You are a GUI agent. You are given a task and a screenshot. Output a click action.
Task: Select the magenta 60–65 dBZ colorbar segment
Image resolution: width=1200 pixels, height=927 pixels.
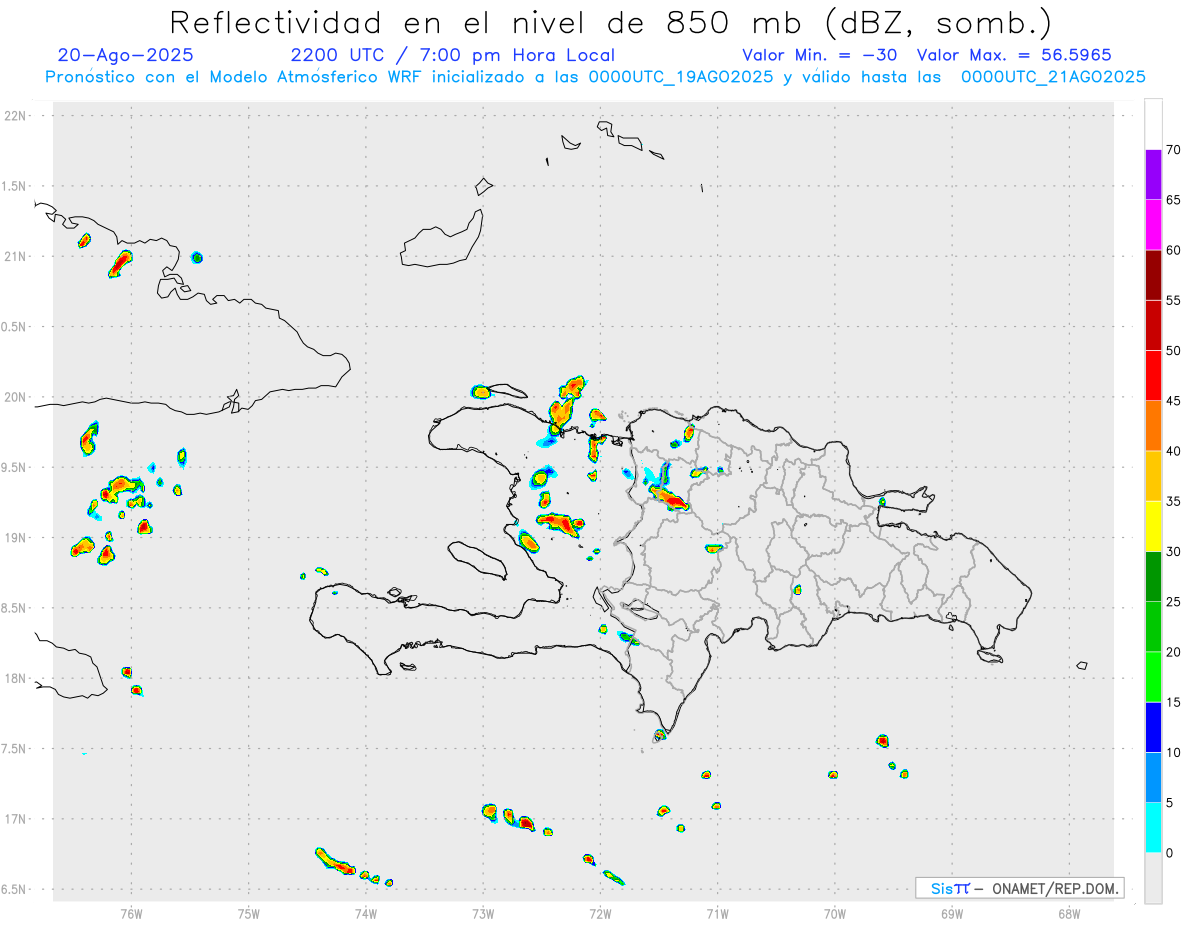pos(1153,225)
